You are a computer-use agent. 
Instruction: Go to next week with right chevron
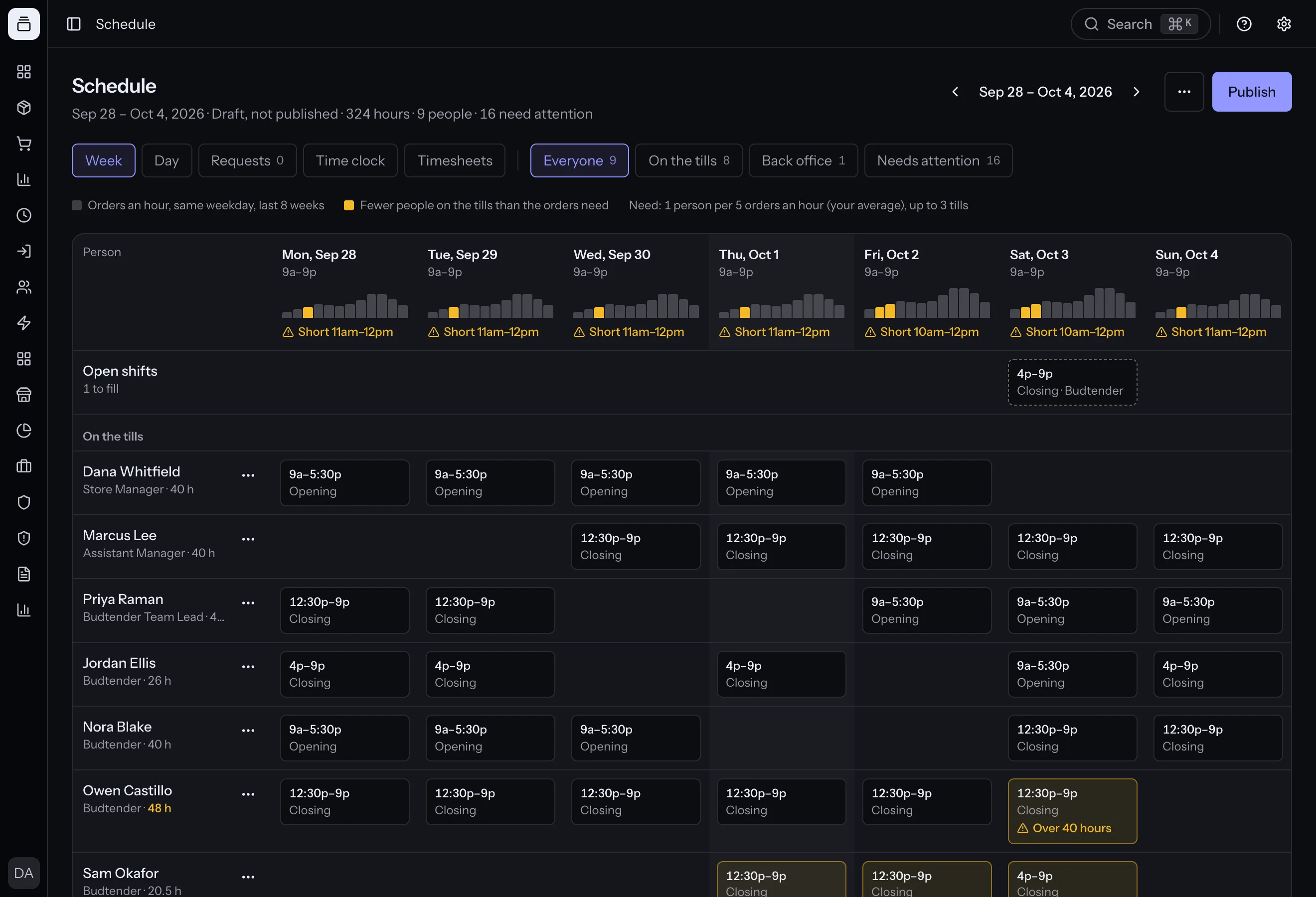point(1137,92)
